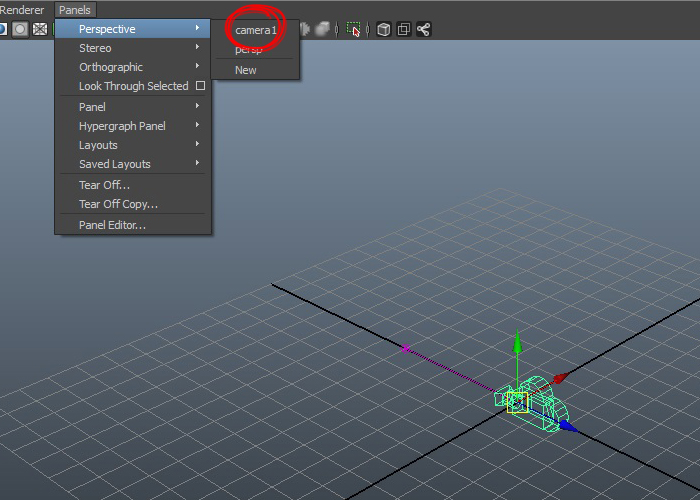Open Look Through Selected option box

[x=200, y=86]
